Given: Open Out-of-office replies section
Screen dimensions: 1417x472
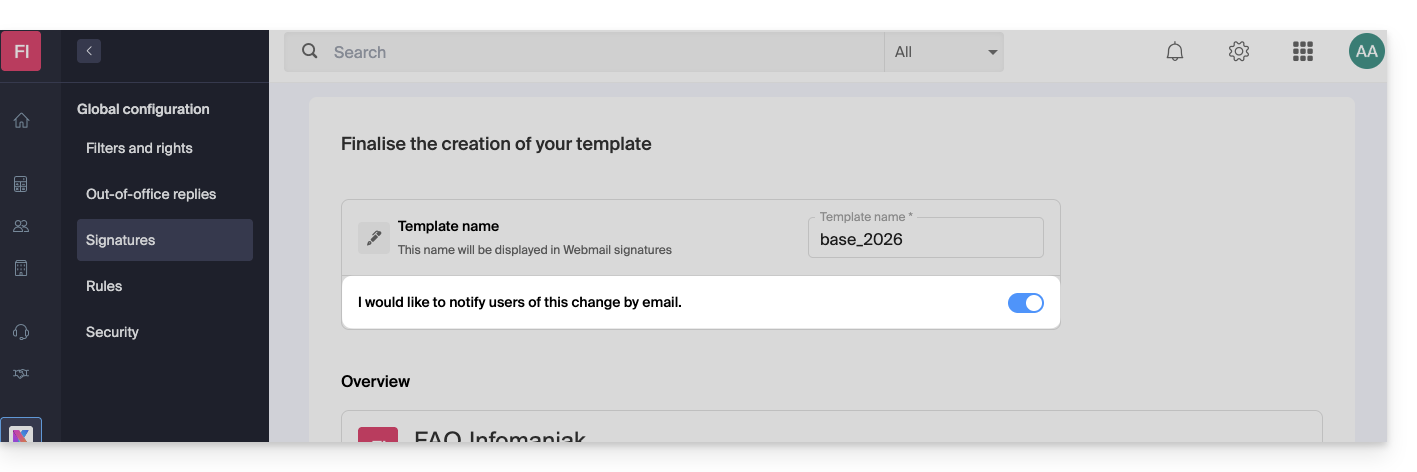Looking at the screenshot, I should pos(151,194).
